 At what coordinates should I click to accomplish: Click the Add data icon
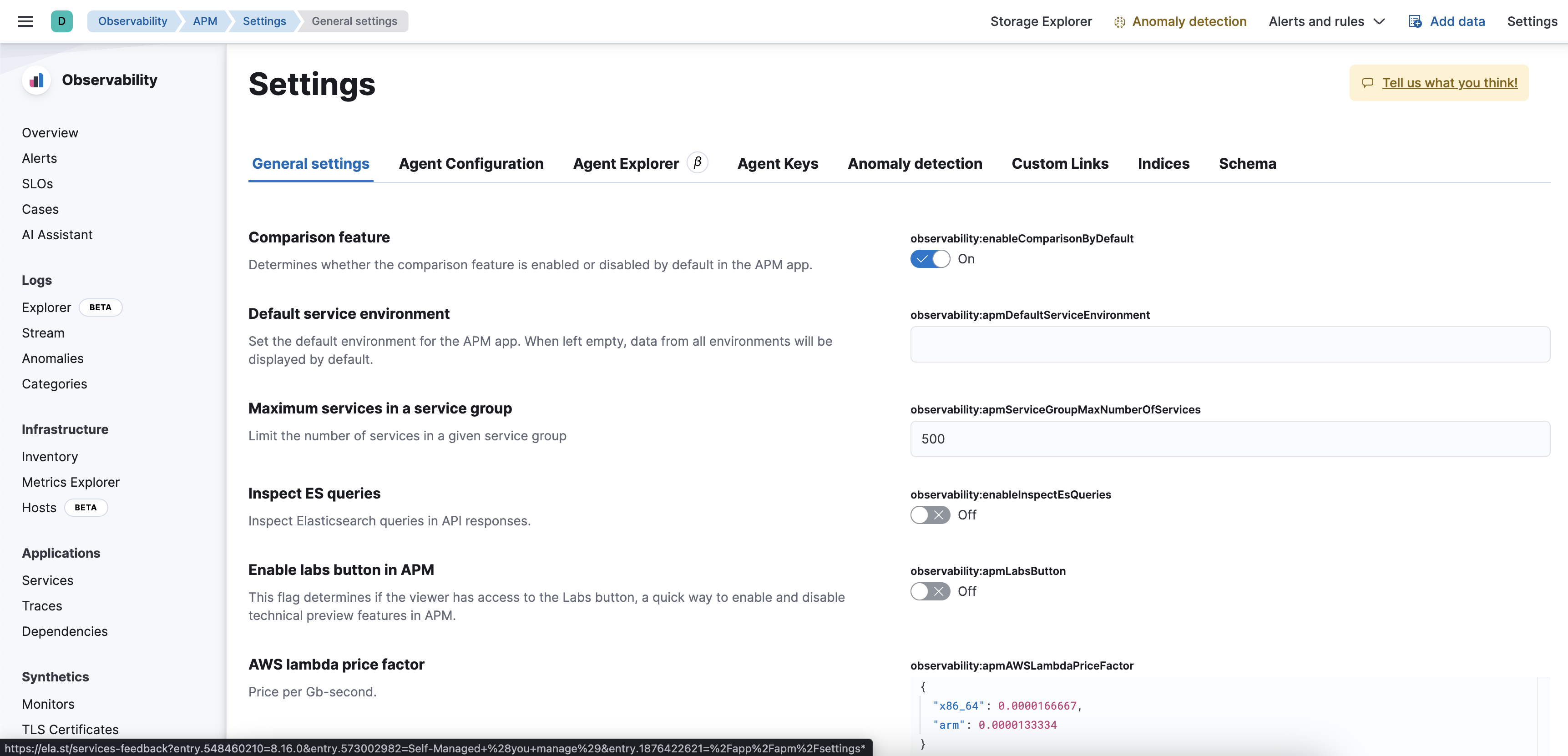click(1415, 22)
